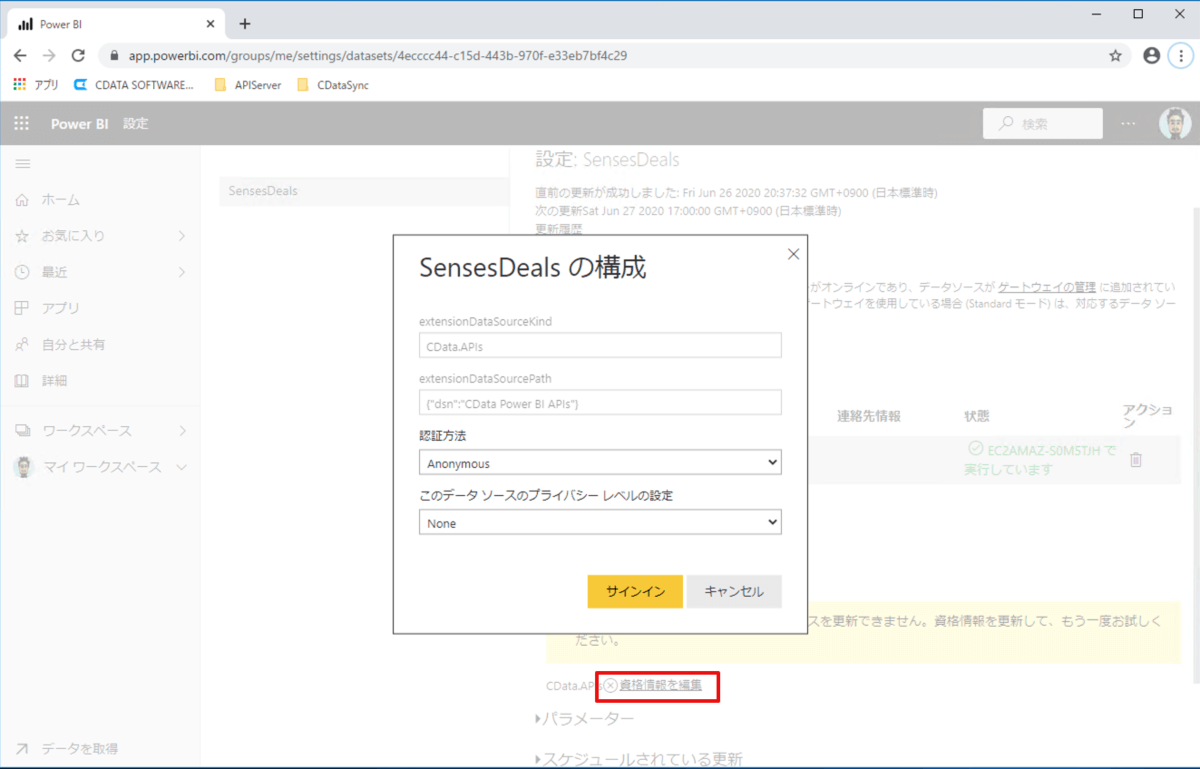Click the 設定 header label
1200x769 pixels.
coord(136,124)
